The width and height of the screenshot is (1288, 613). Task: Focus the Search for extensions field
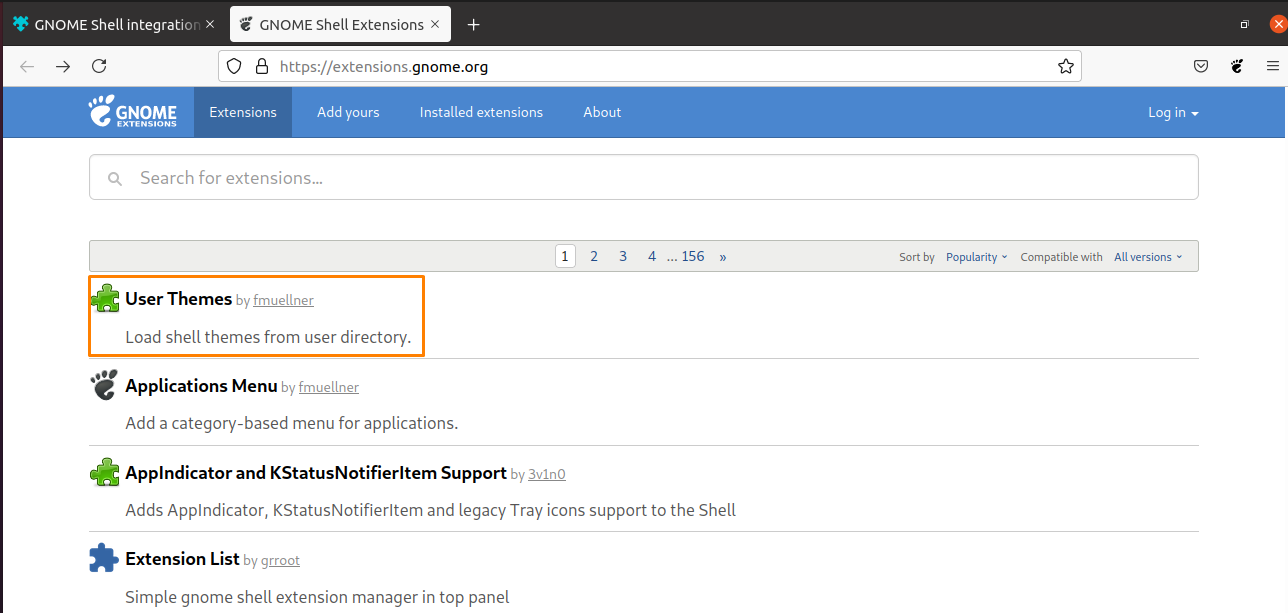644,178
